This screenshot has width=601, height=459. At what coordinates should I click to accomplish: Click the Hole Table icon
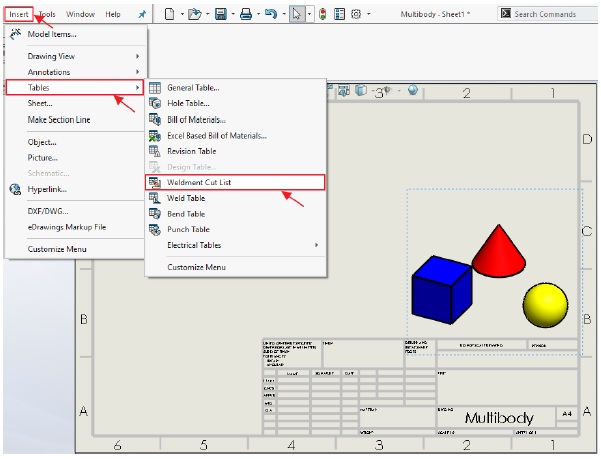pyautogui.click(x=155, y=103)
